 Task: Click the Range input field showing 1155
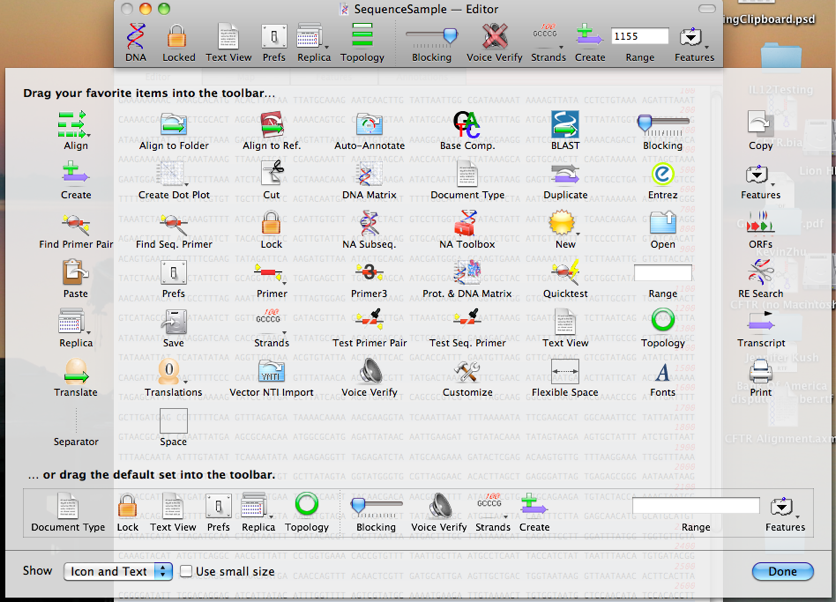(638, 33)
